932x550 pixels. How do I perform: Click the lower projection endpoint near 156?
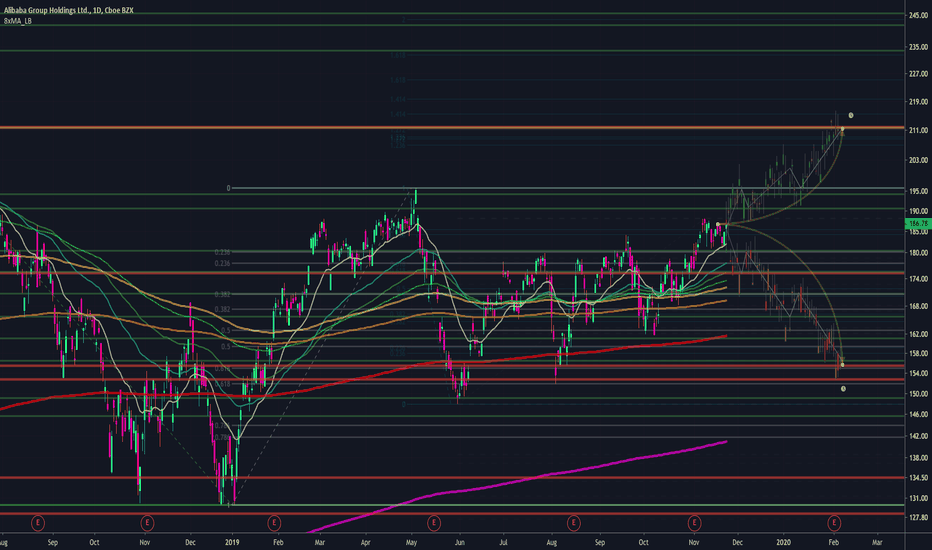(842, 364)
